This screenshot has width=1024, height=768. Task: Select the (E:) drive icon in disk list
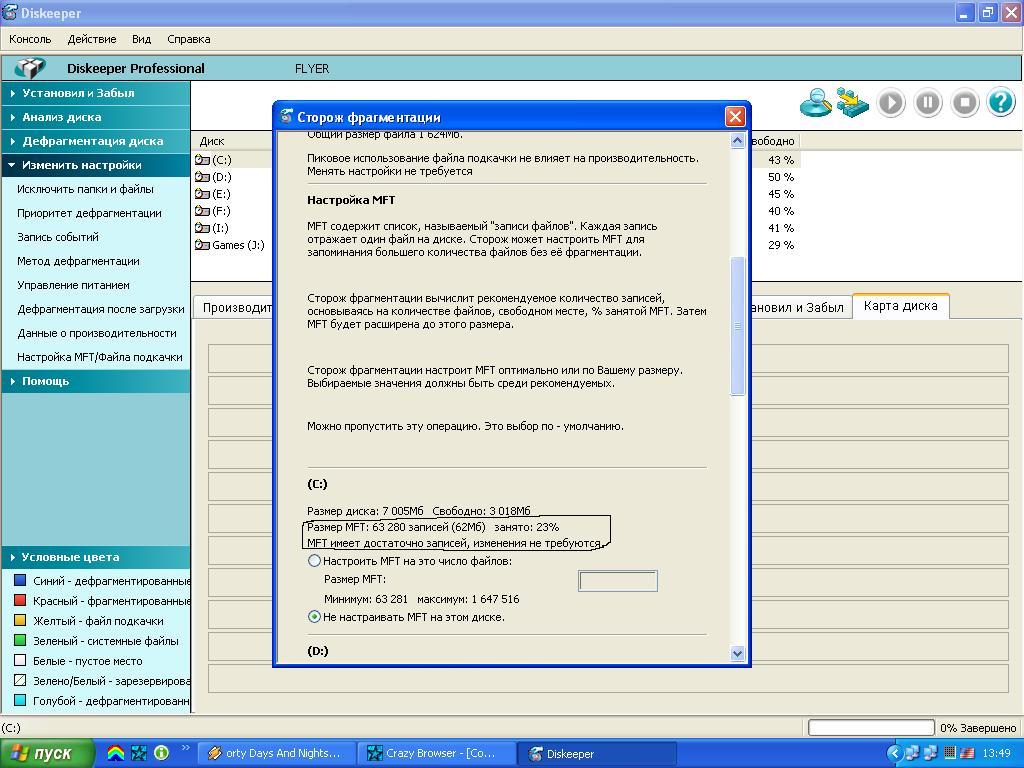coord(202,194)
